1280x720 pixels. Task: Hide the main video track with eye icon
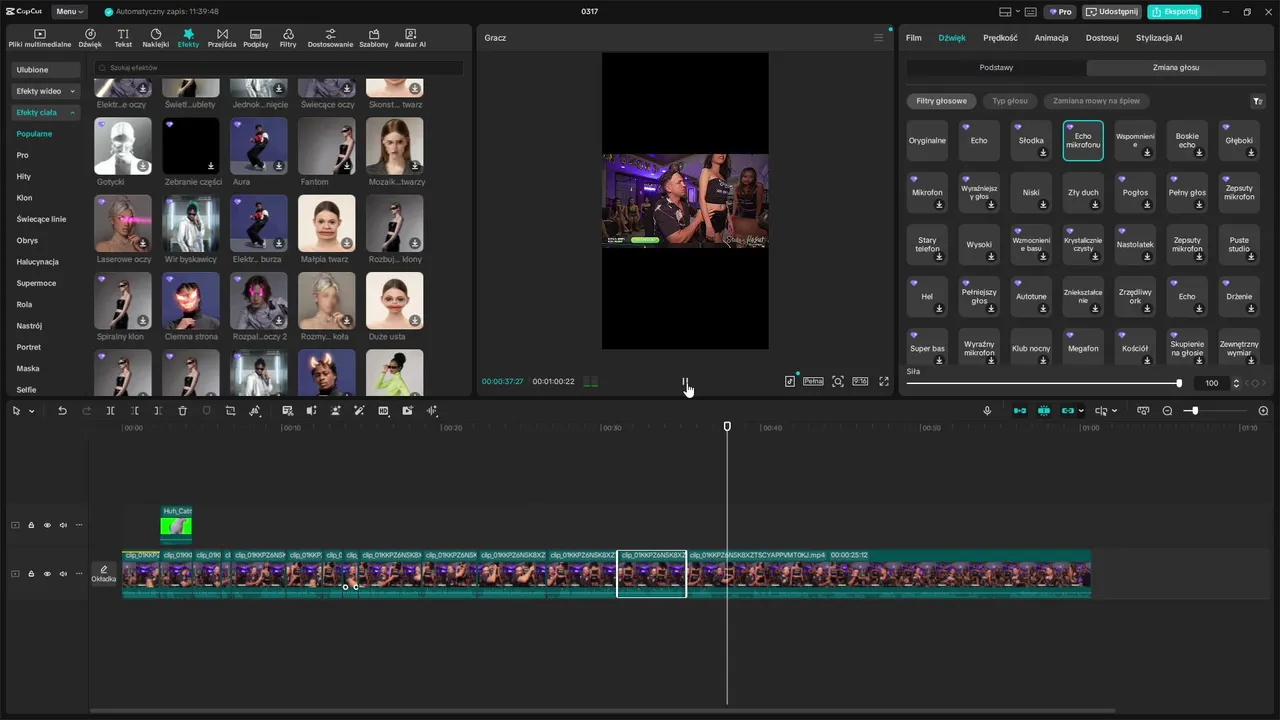tap(47, 574)
